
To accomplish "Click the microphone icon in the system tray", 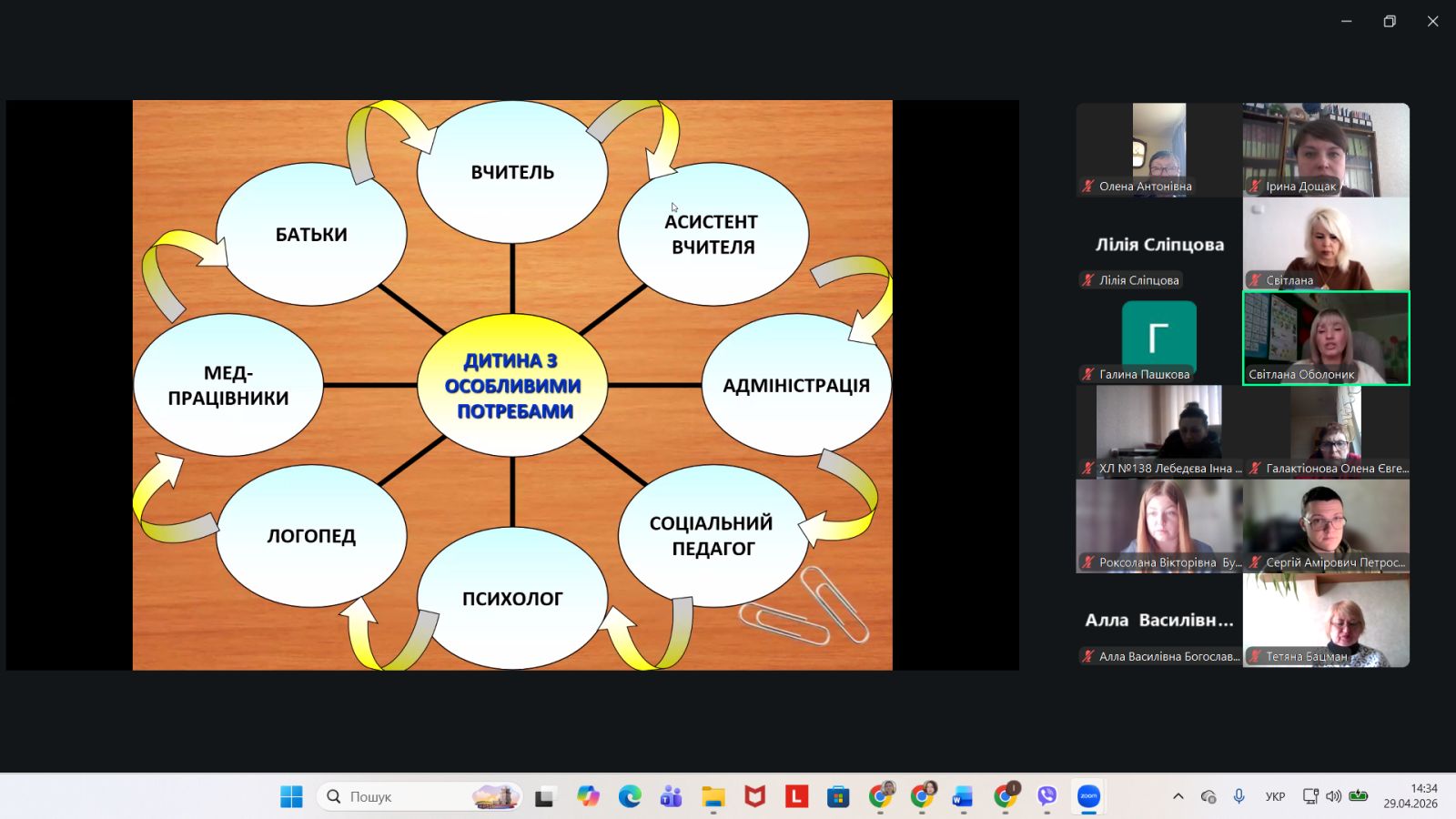I will click(1239, 796).
